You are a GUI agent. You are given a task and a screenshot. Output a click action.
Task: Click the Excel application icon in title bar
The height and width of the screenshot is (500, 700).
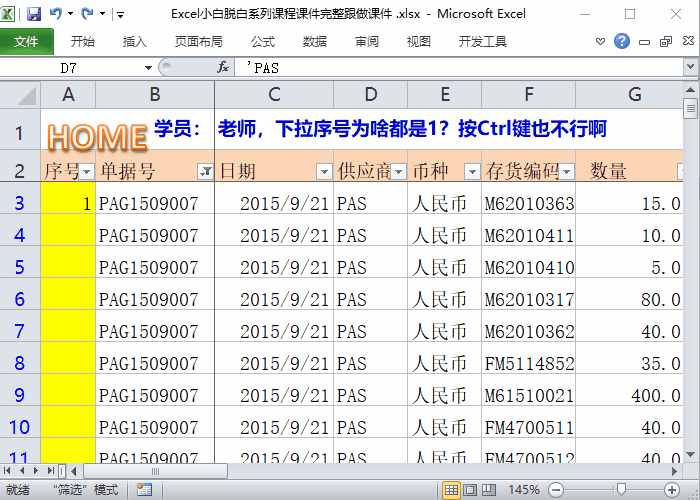click(8, 14)
